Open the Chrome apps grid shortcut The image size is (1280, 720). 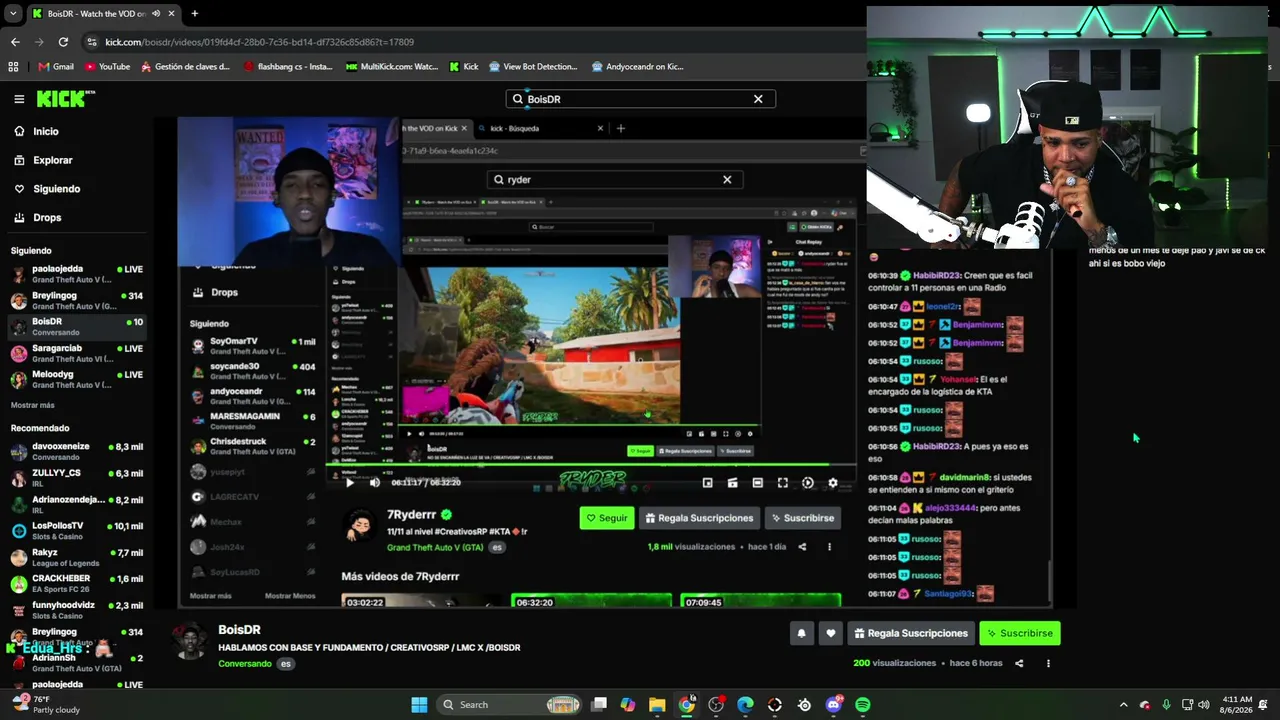[x=13, y=67]
